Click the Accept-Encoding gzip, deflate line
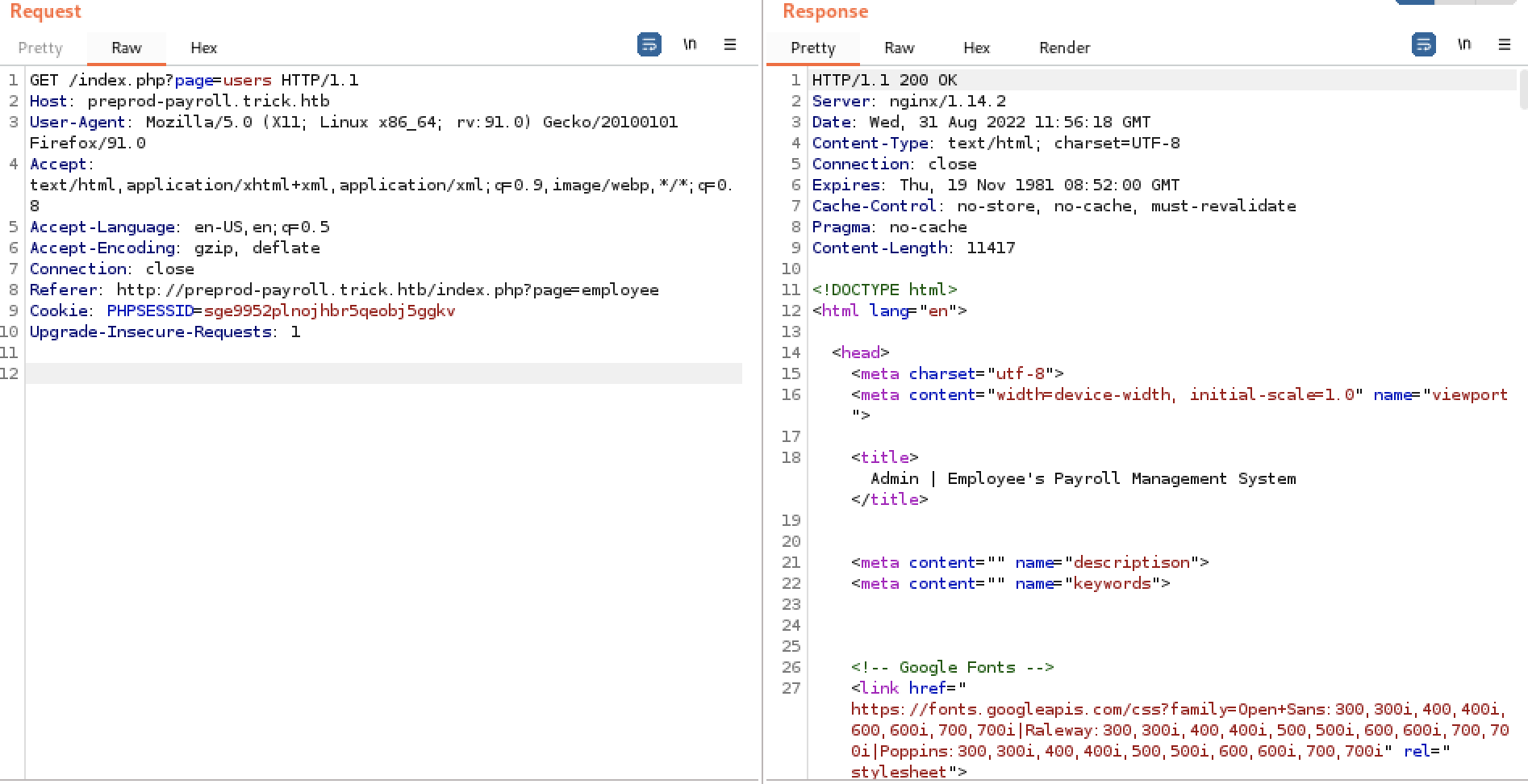This screenshot has width=1528, height=784. tap(175, 248)
